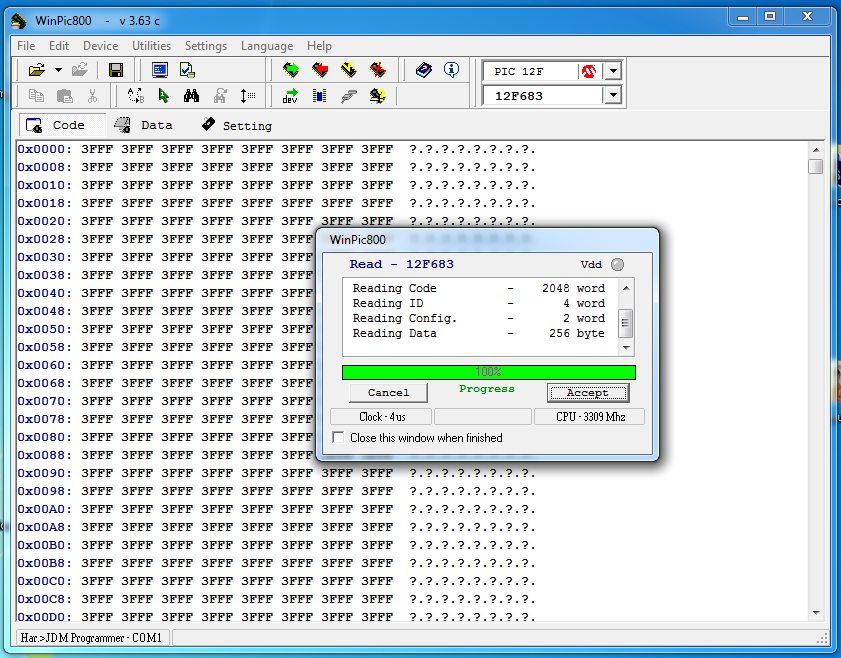Click the vertical arrow goto address icon
The height and width of the screenshot is (658, 841).
pyautogui.click(x=247, y=96)
